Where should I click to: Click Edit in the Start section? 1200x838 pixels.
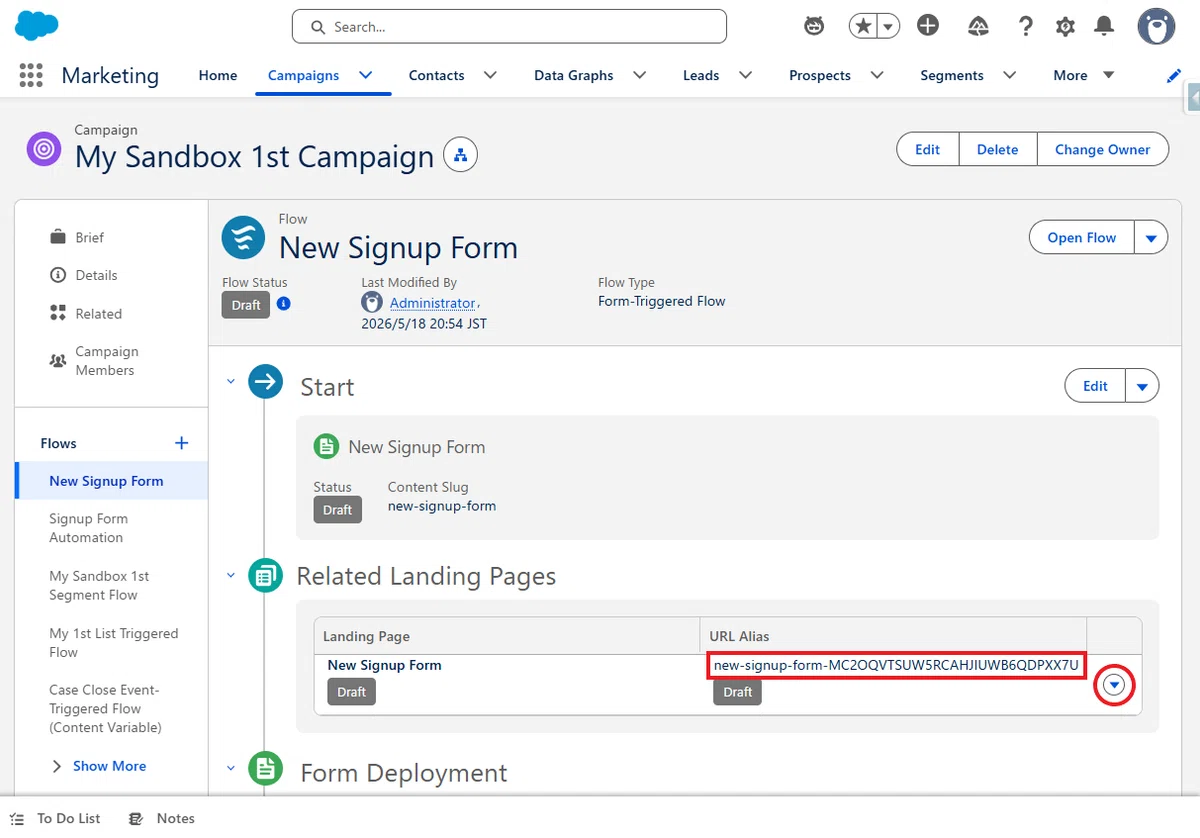(1096, 386)
